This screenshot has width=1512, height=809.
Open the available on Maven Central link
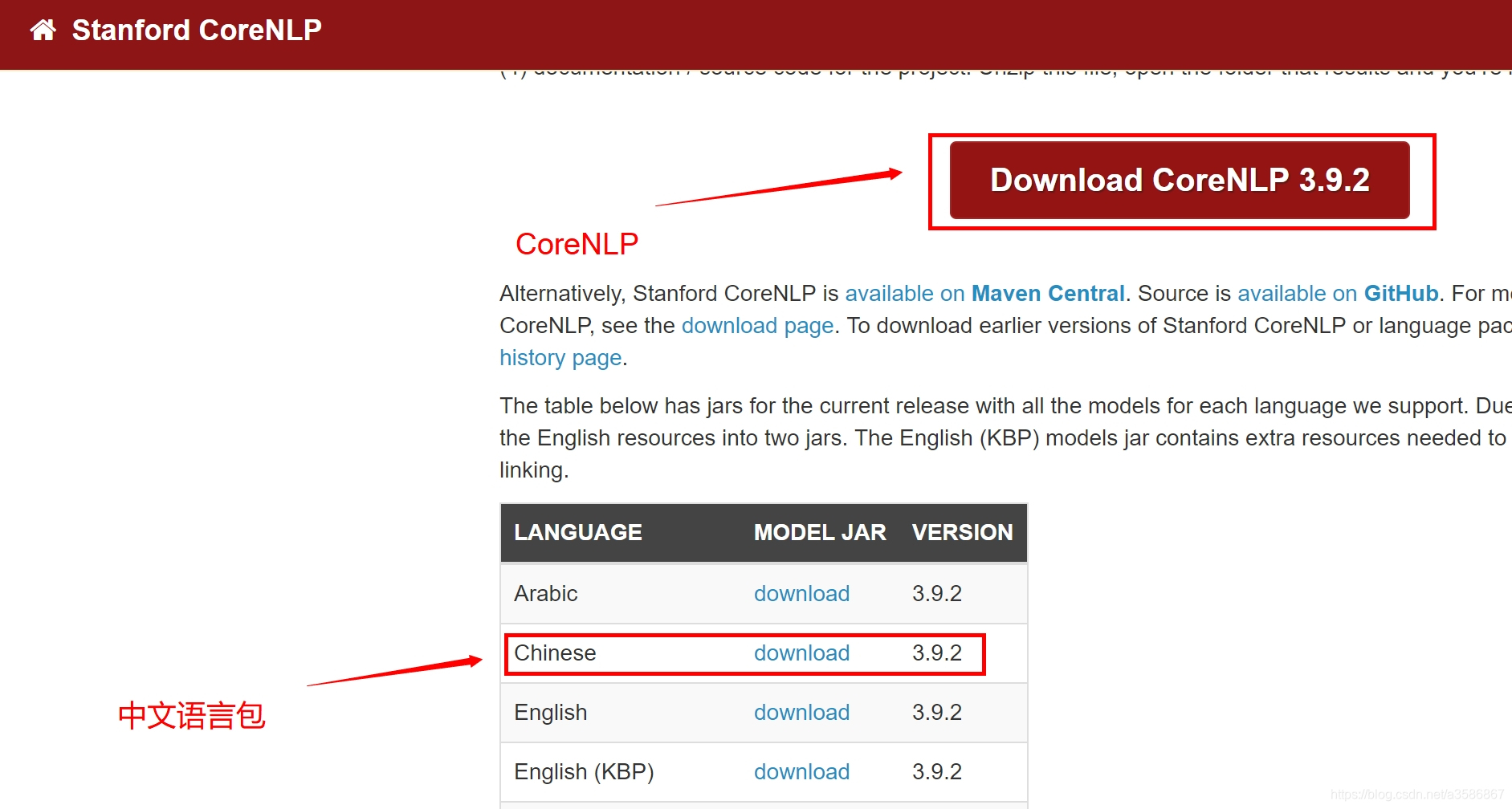pos(984,294)
